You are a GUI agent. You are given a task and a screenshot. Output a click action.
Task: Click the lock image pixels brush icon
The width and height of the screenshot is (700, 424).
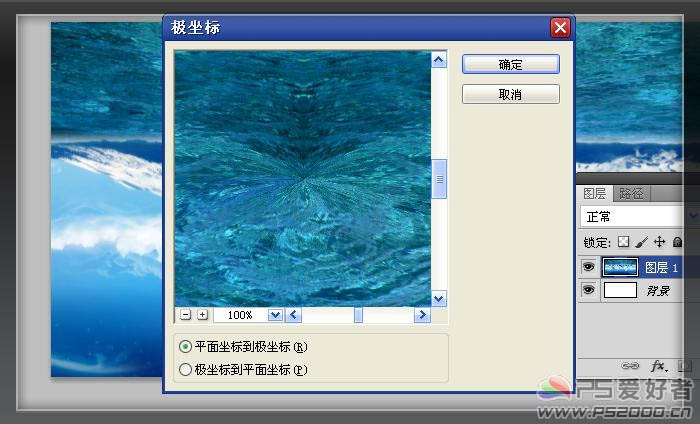pyautogui.click(x=641, y=242)
